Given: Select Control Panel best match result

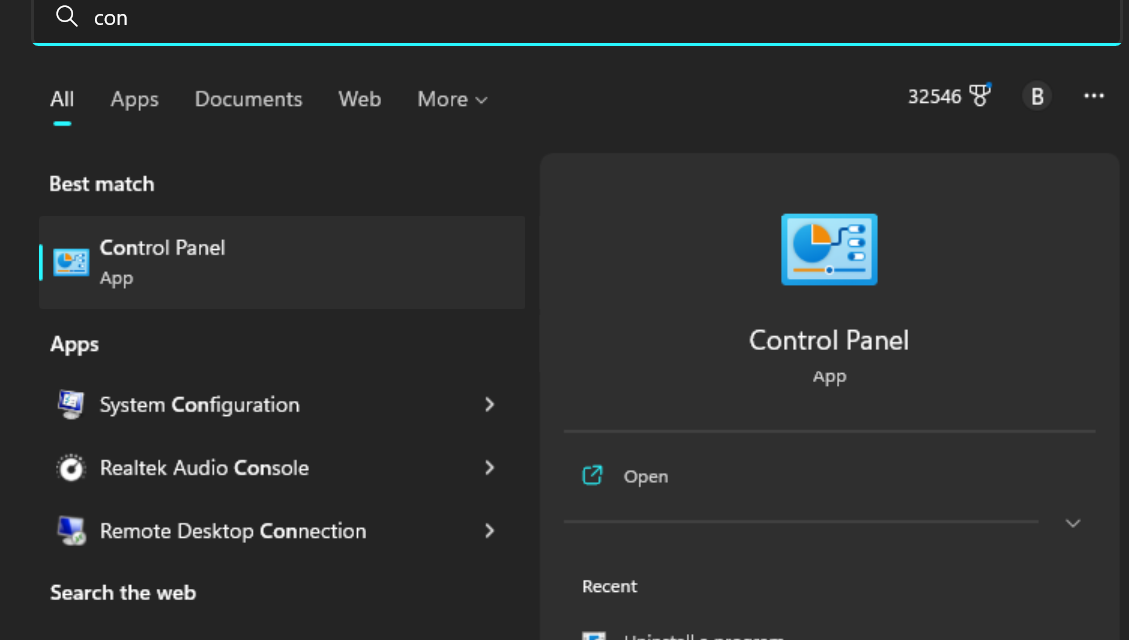Looking at the screenshot, I should point(281,262).
